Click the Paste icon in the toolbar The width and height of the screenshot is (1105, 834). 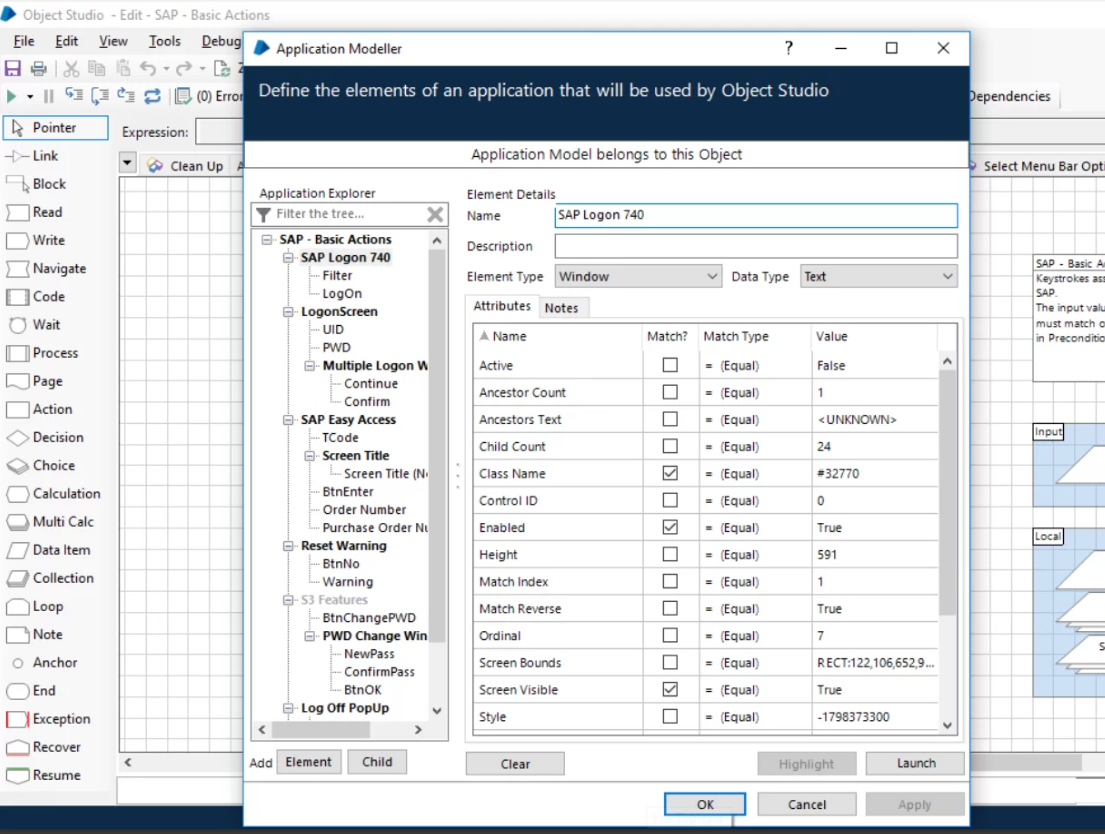pyautogui.click(x=123, y=68)
